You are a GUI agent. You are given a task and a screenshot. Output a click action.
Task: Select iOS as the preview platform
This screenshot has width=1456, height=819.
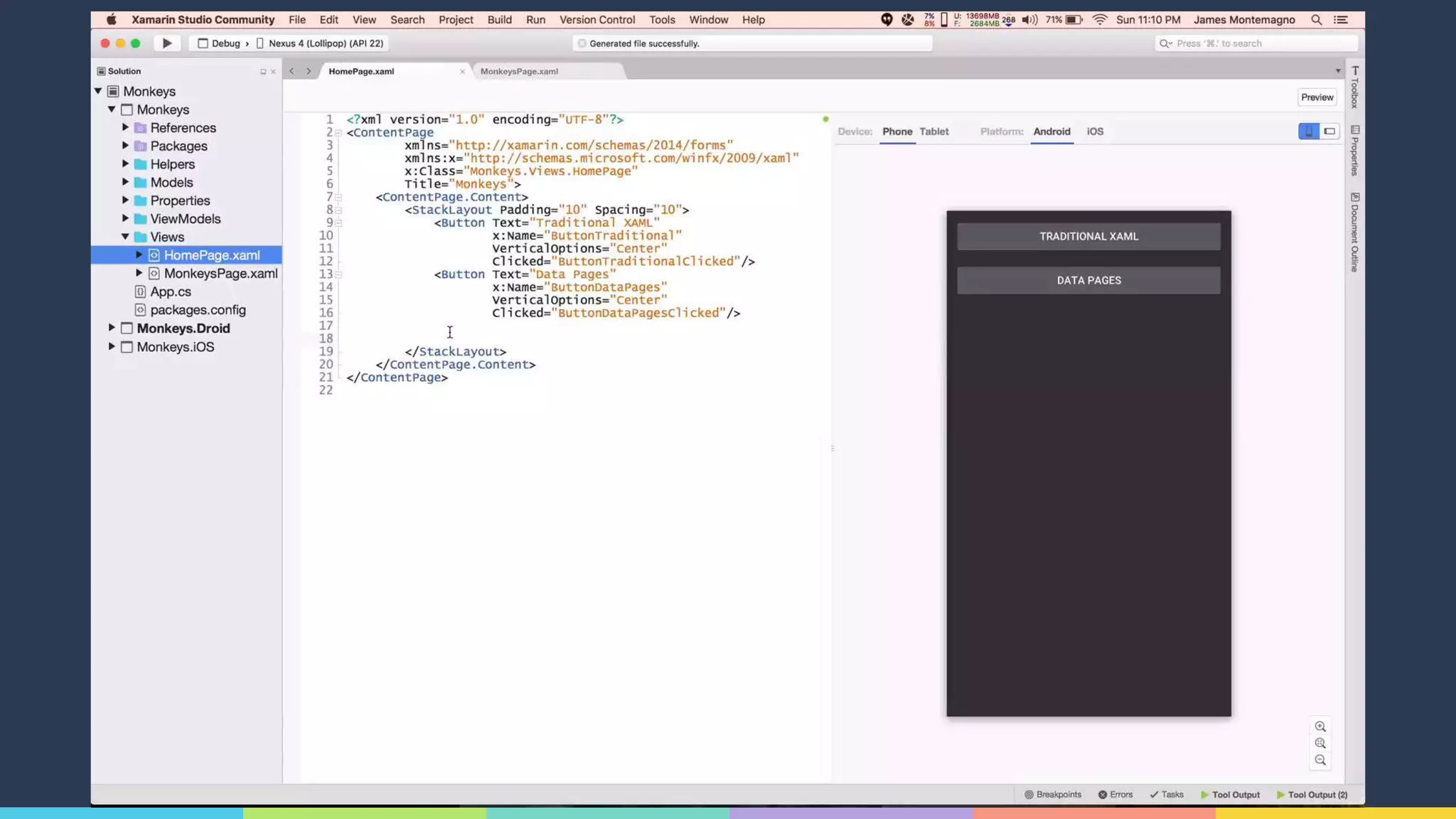tap(1095, 132)
